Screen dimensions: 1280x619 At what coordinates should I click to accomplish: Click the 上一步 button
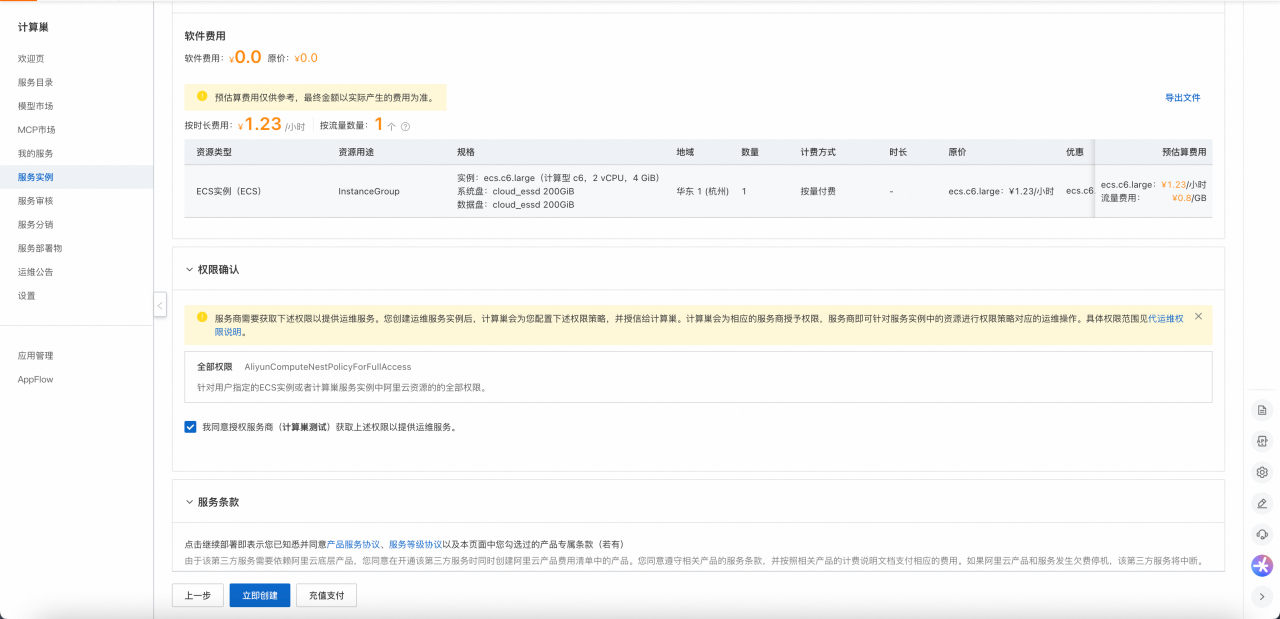point(198,595)
